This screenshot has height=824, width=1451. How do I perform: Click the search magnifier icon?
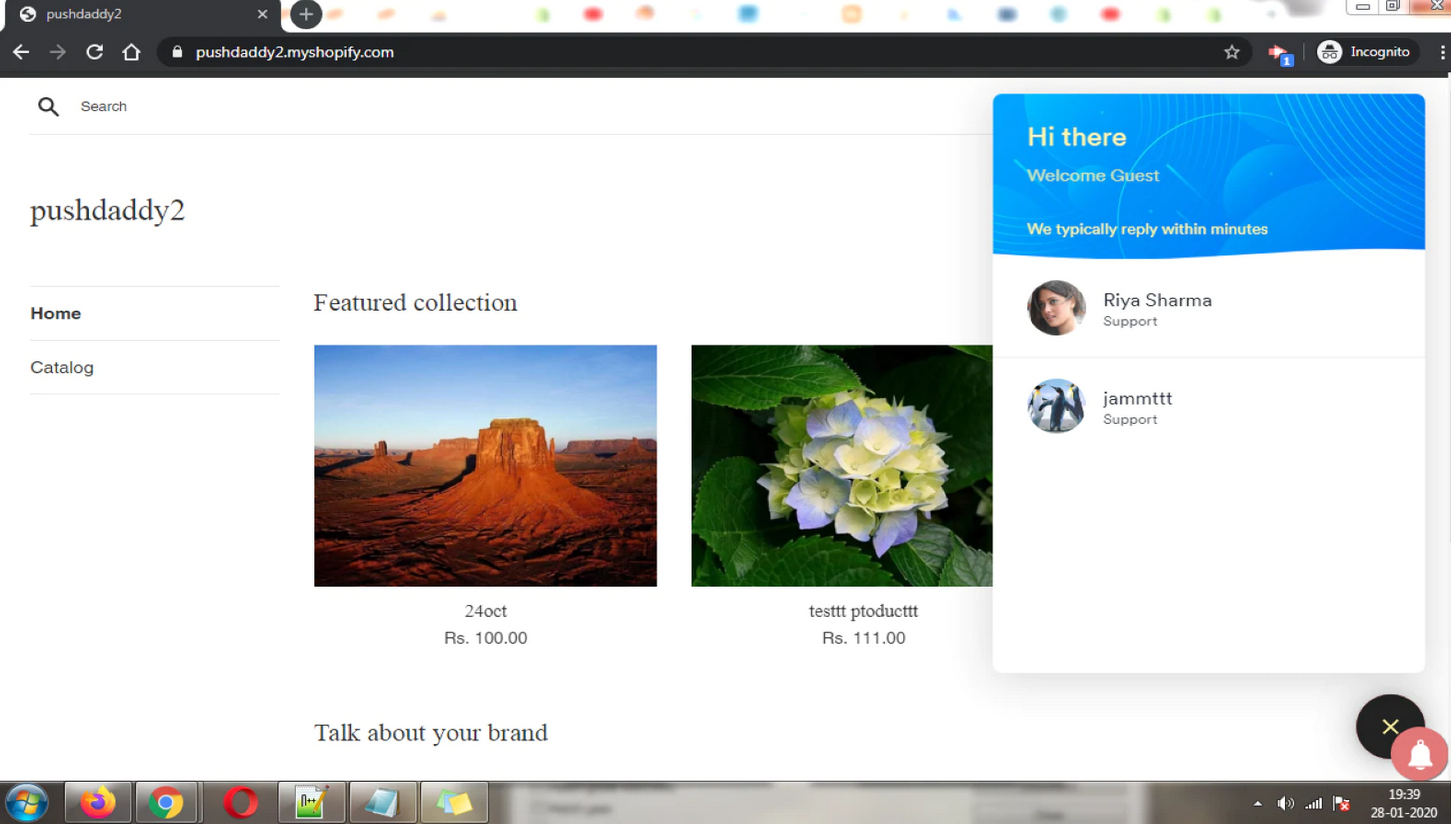48,106
